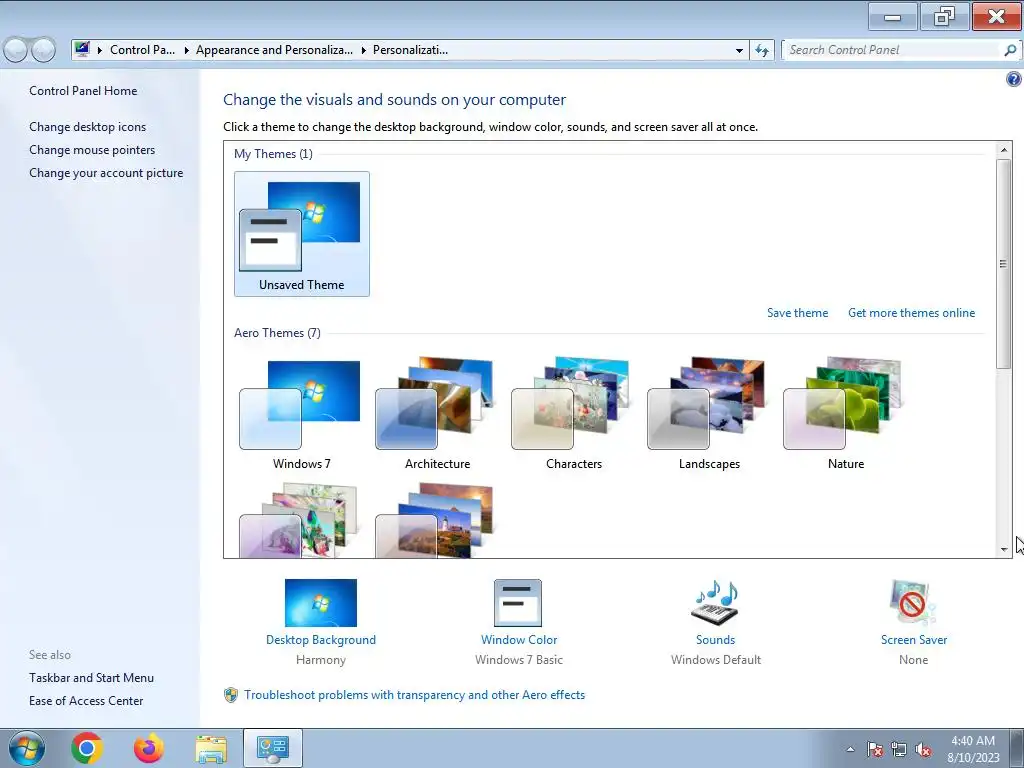This screenshot has height=768, width=1024.
Task: Click the Back navigation arrow
Action: (15, 50)
